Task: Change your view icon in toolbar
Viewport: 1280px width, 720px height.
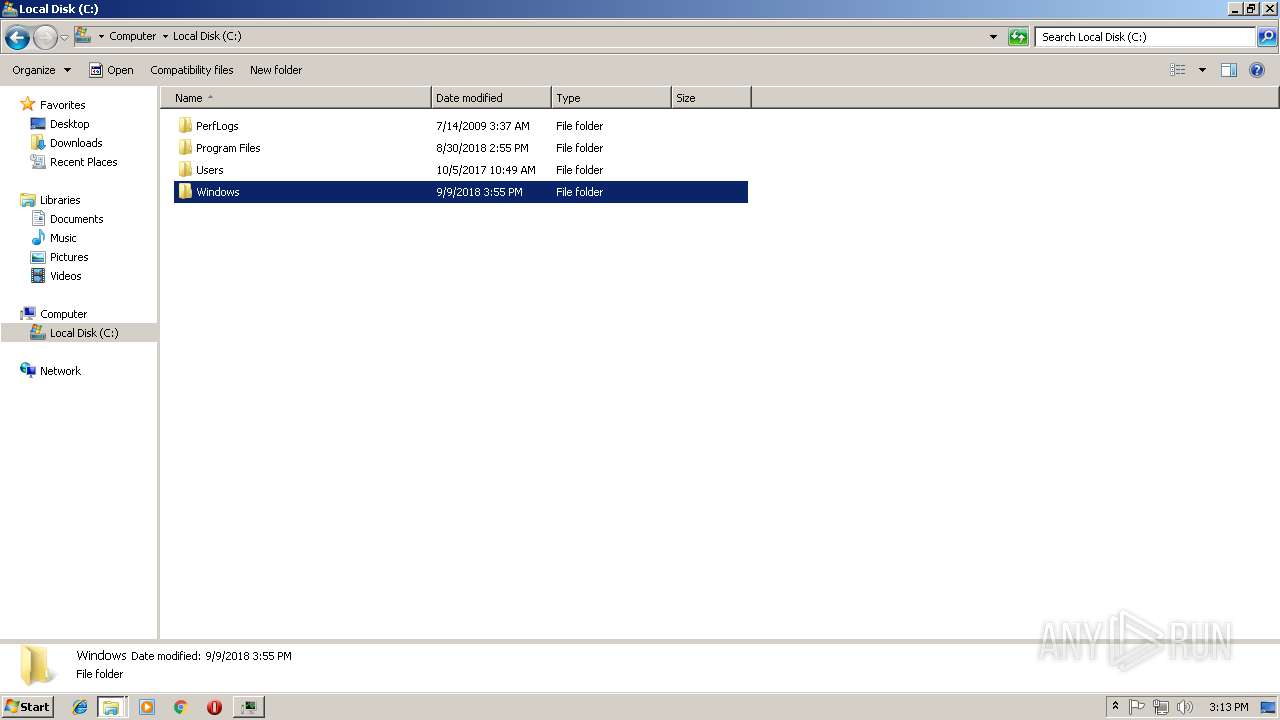Action: [x=1178, y=70]
